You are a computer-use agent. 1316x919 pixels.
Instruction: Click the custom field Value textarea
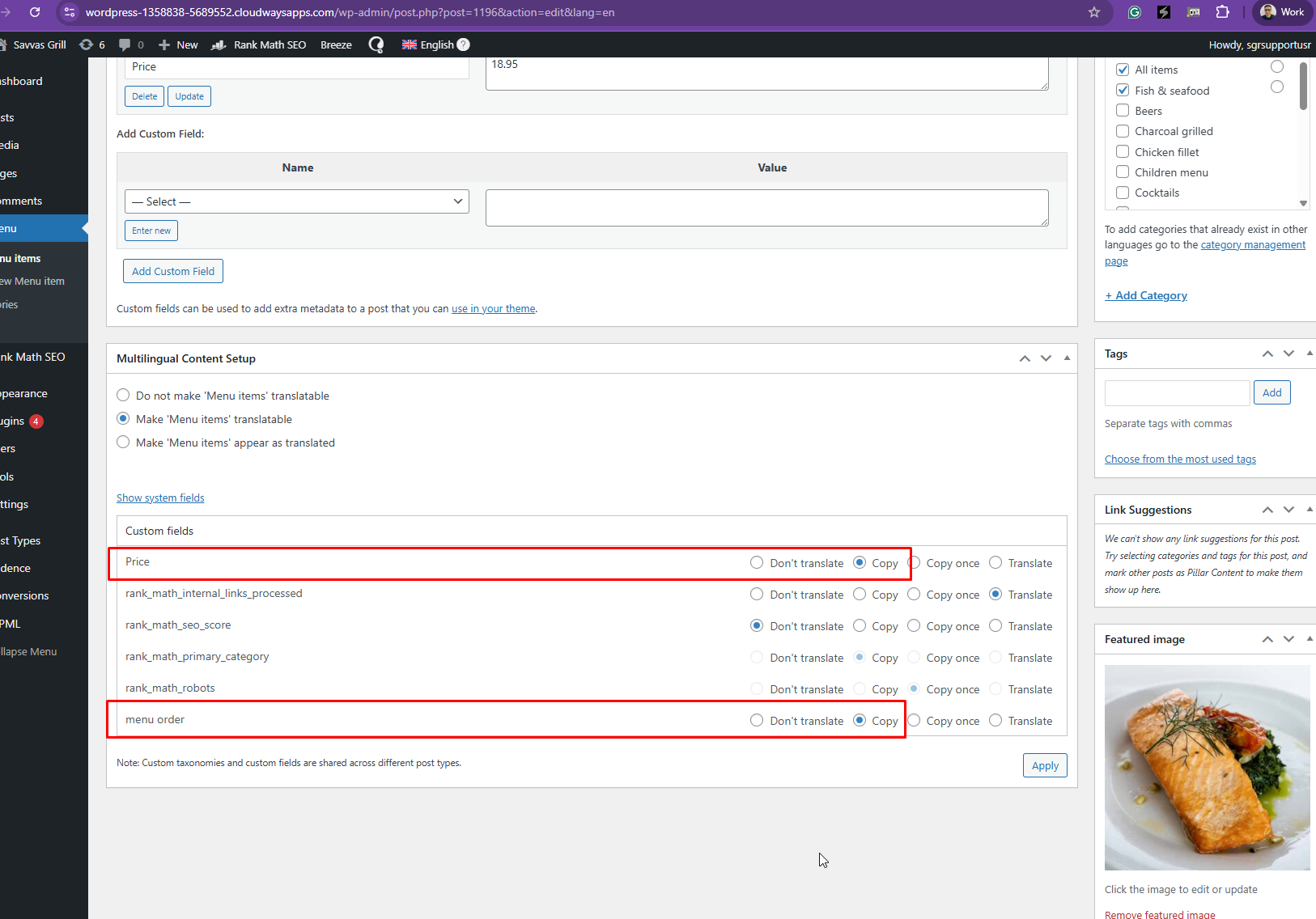tap(767, 208)
